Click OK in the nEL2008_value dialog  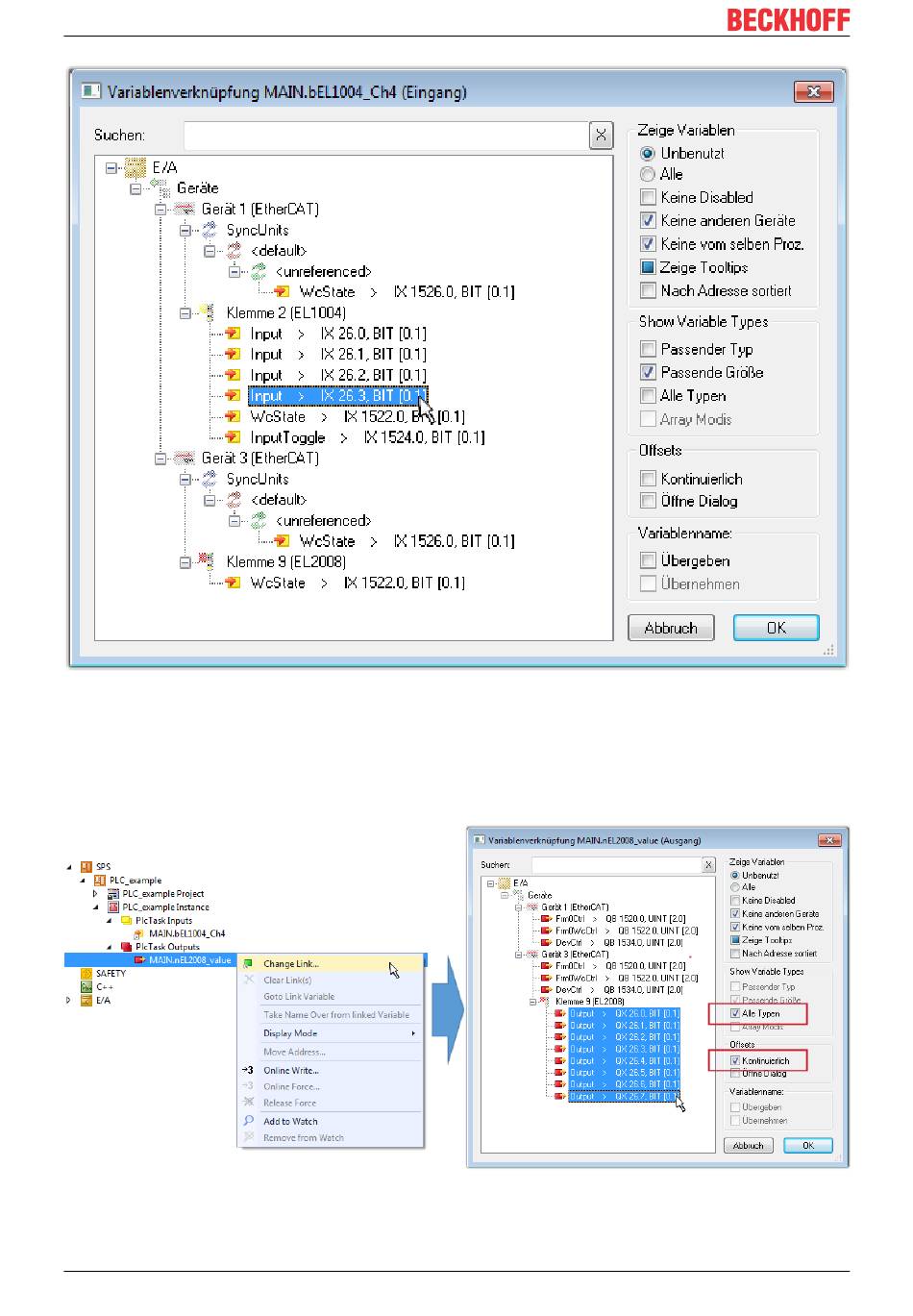click(808, 1146)
